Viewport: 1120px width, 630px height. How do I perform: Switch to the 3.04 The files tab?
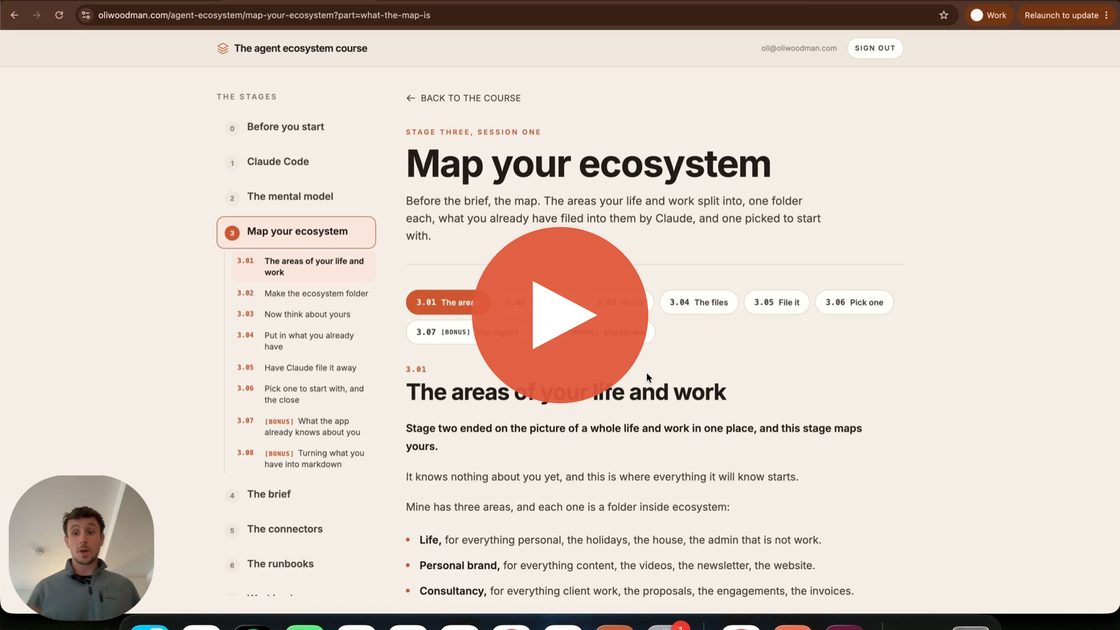699,302
